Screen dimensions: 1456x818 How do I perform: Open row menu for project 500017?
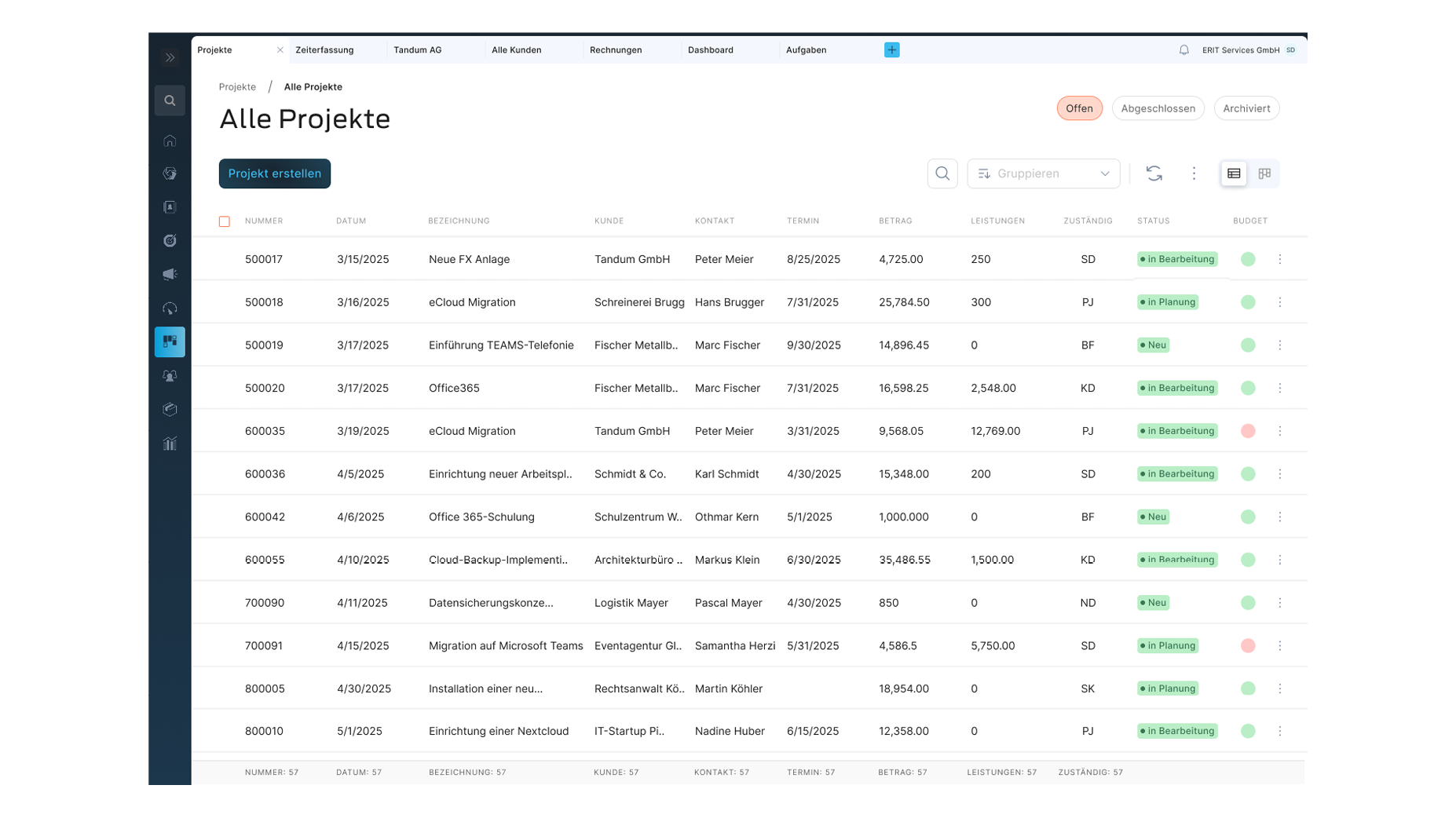(1280, 259)
